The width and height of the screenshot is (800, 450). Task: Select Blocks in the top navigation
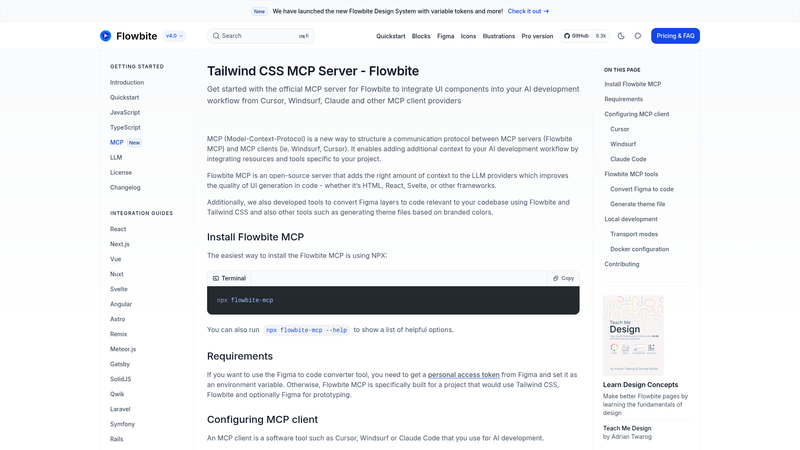(x=421, y=36)
